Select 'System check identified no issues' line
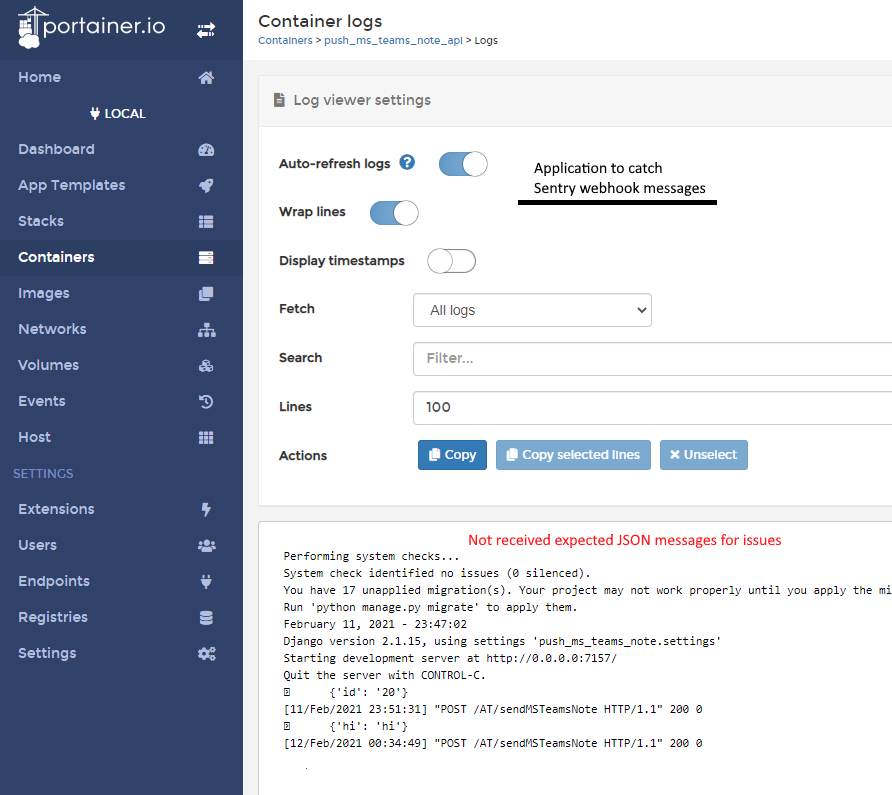This screenshot has width=892, height=795. click(x=437, y=573)
